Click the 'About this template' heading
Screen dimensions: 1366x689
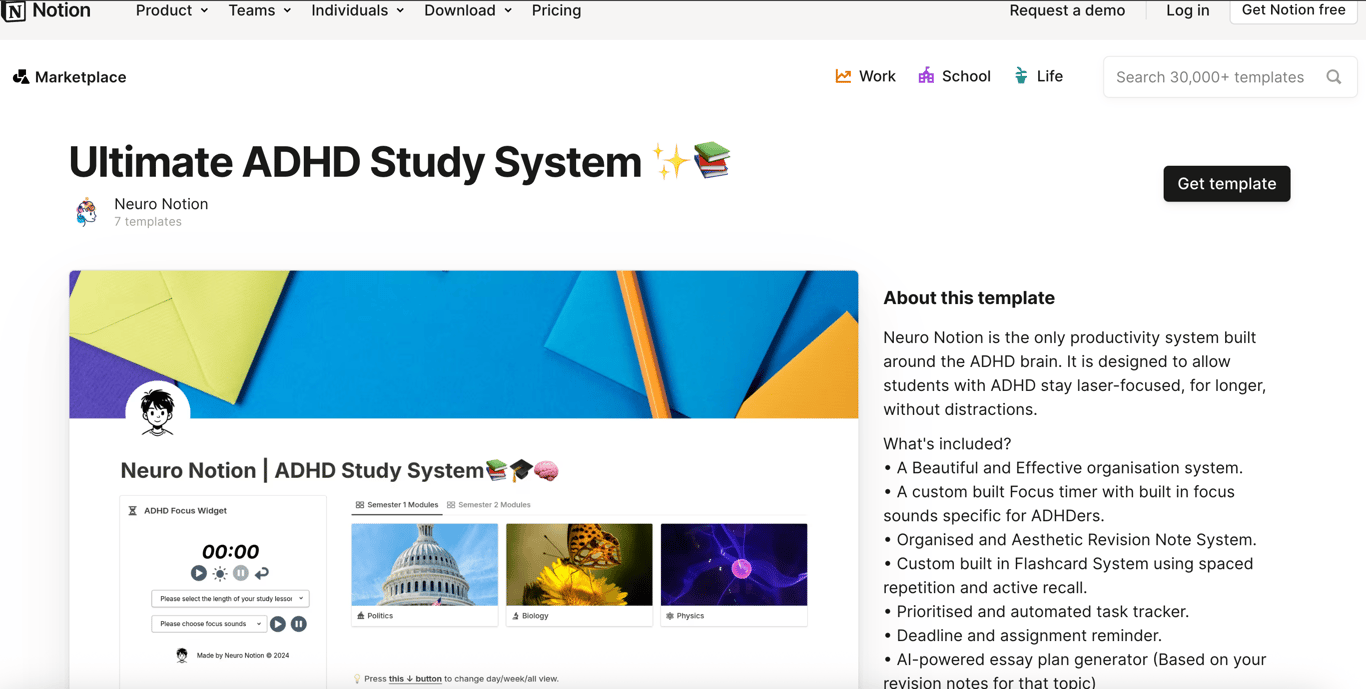tap(969, 298)
